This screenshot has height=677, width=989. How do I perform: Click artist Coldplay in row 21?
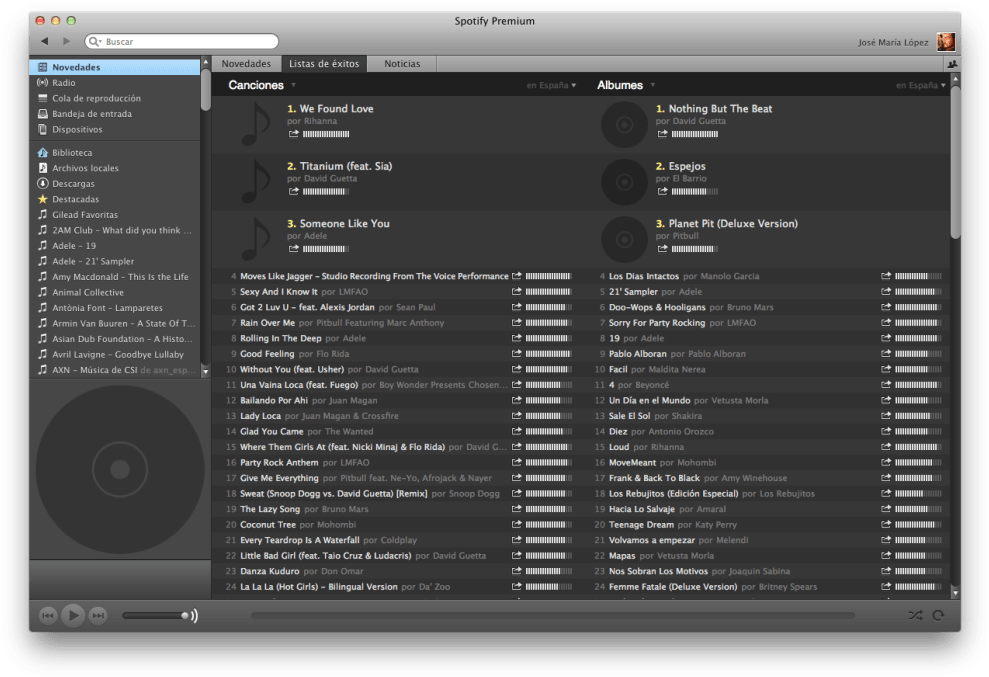point(399,540)
